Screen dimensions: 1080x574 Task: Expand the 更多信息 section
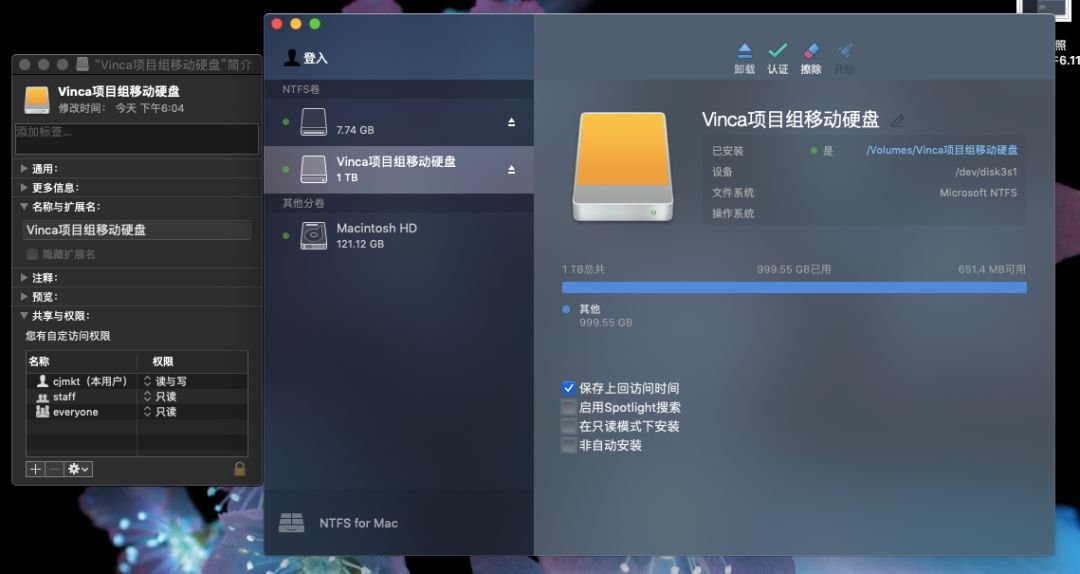click(x=24, y=187)
